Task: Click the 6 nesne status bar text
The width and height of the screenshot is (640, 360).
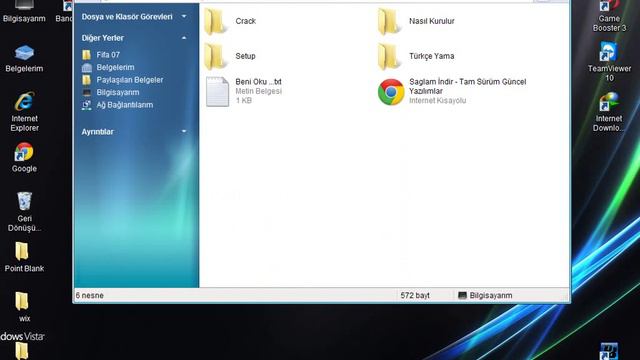Action: pyautogui.click(x=89, y=296)
